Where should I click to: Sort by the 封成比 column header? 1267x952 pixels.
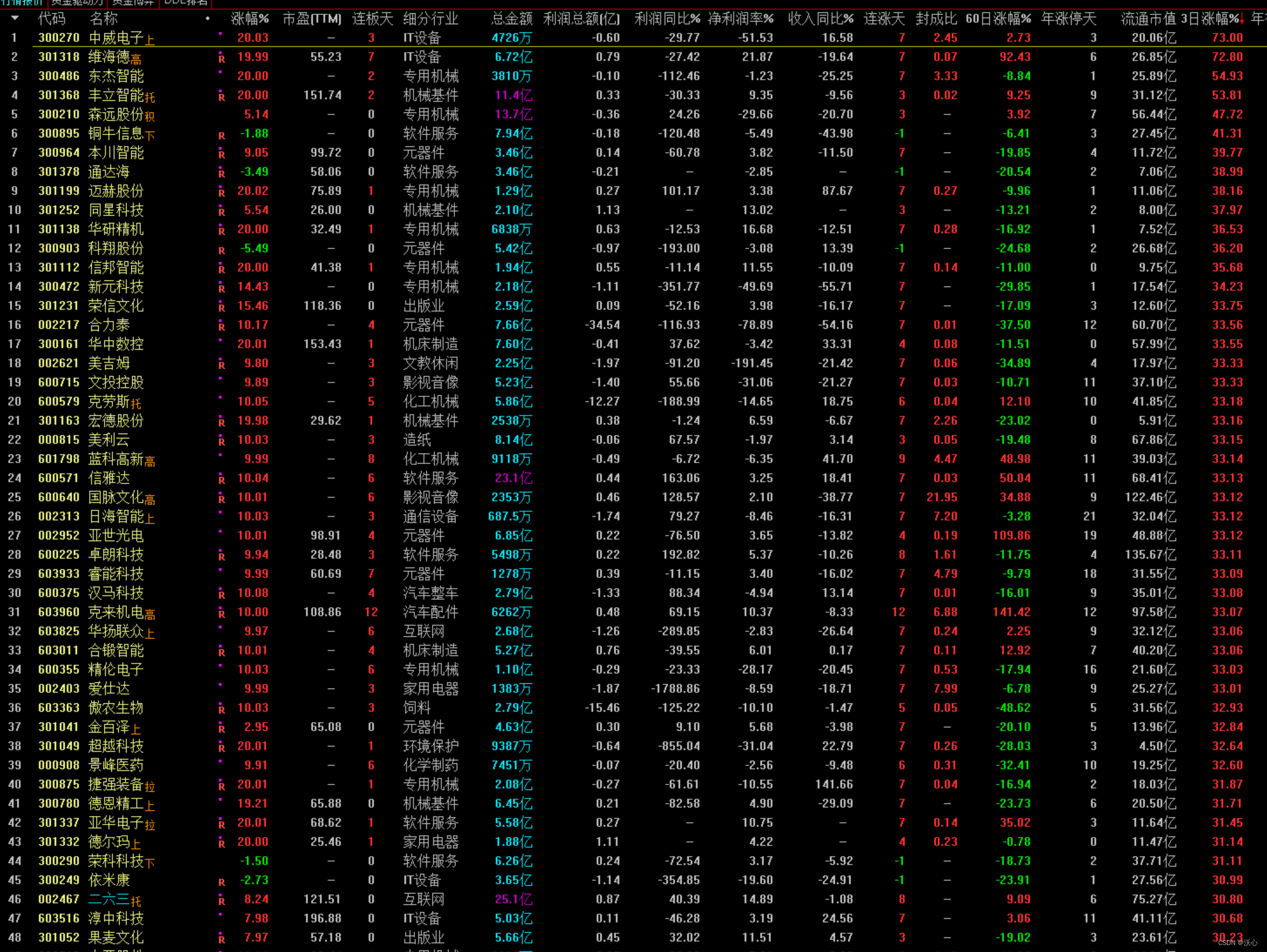tap(936, 19)
